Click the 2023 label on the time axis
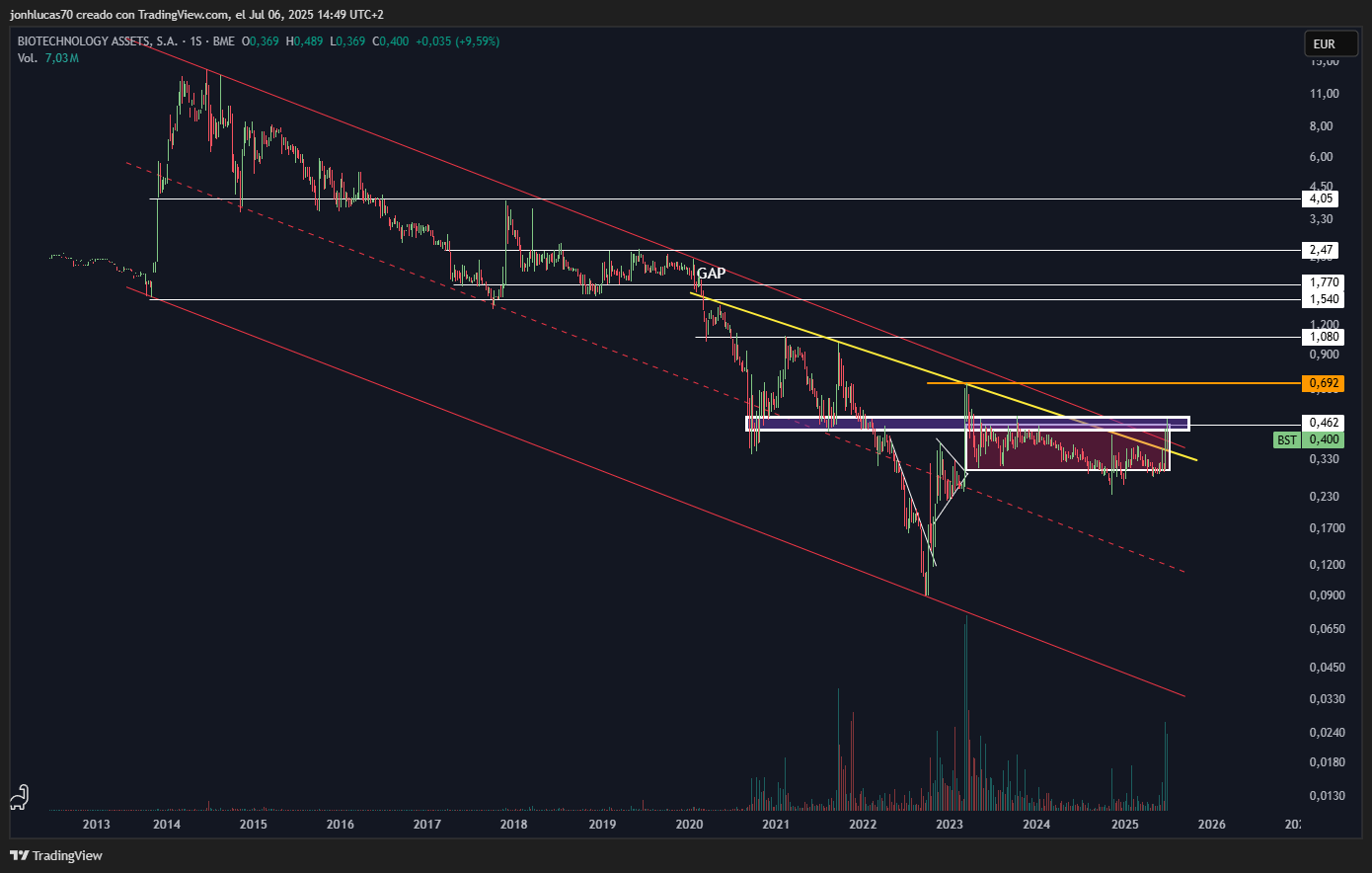The image size is (1372, 873). (950, 825)
